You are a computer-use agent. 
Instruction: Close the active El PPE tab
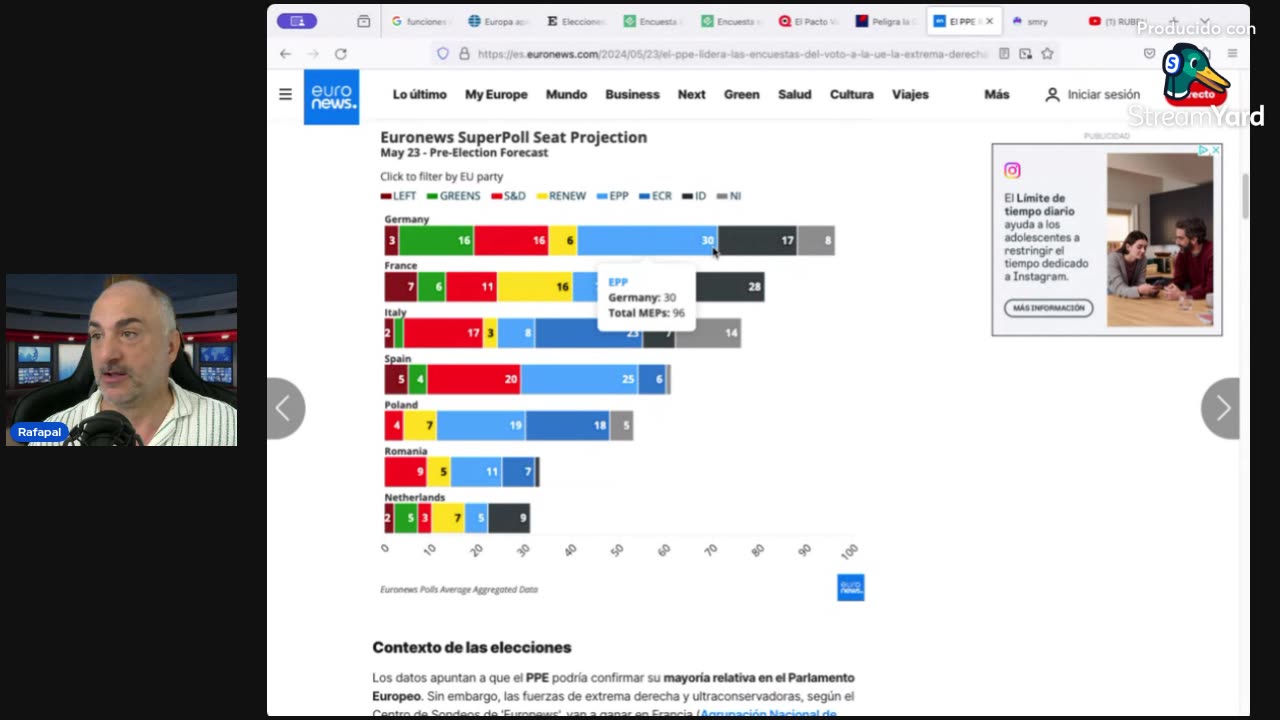click(989, 21)
